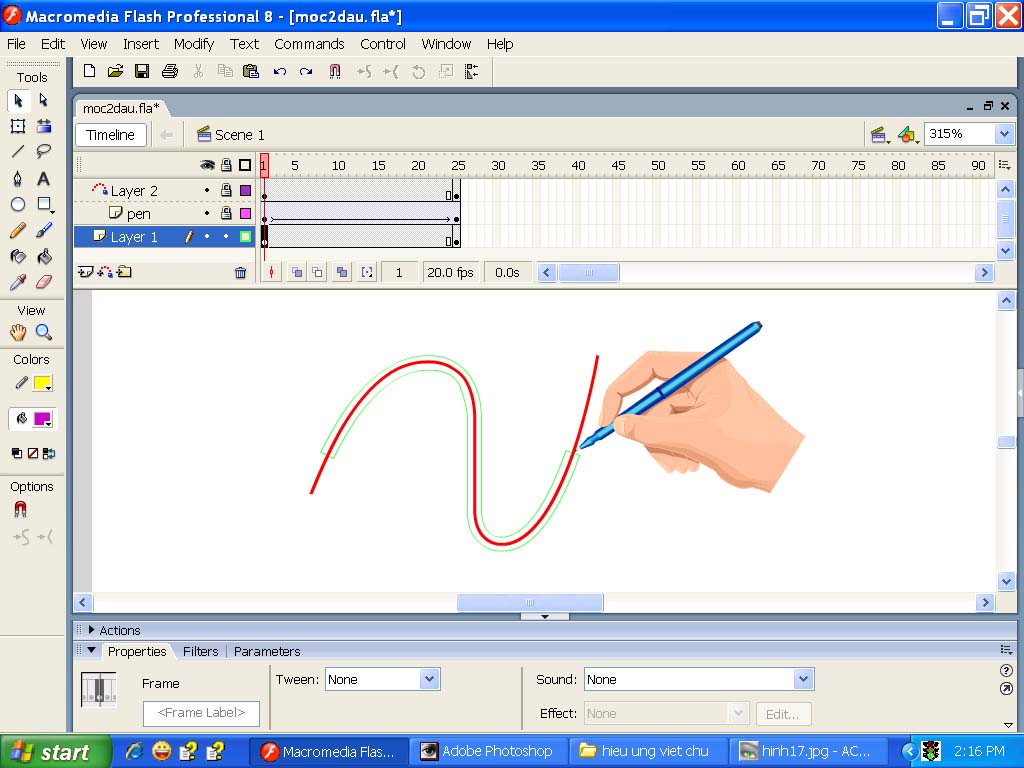The width and height of the screenshot is (1024, 768).
Task: Toggle the Snap magnet in Options
Action: [x=20, y=509]
